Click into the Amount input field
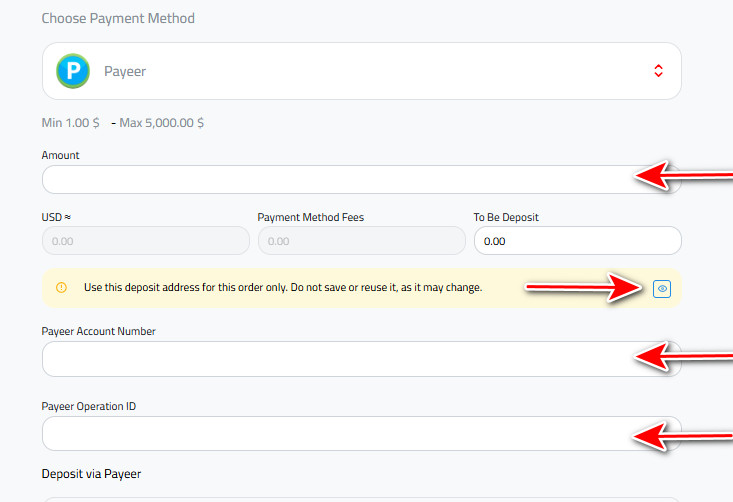This screenshot has width=733, height=502. 361,179
